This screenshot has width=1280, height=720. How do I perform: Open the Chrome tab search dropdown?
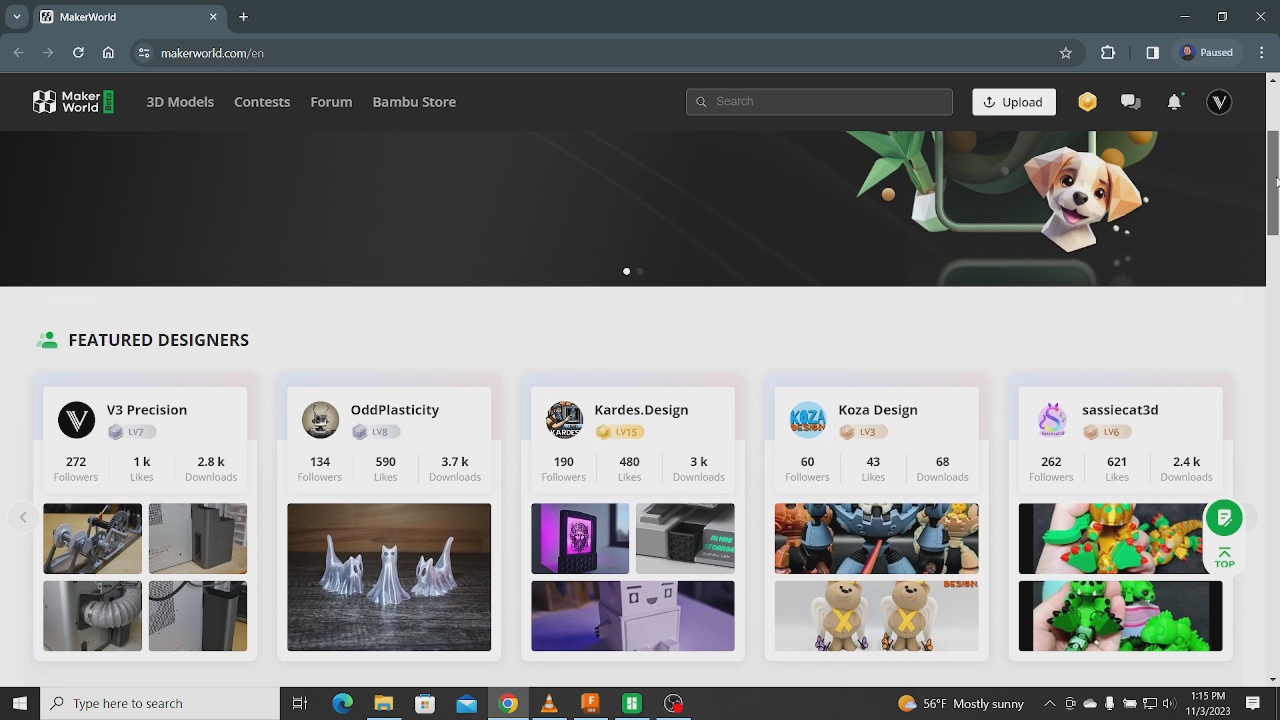pos(17,17)
